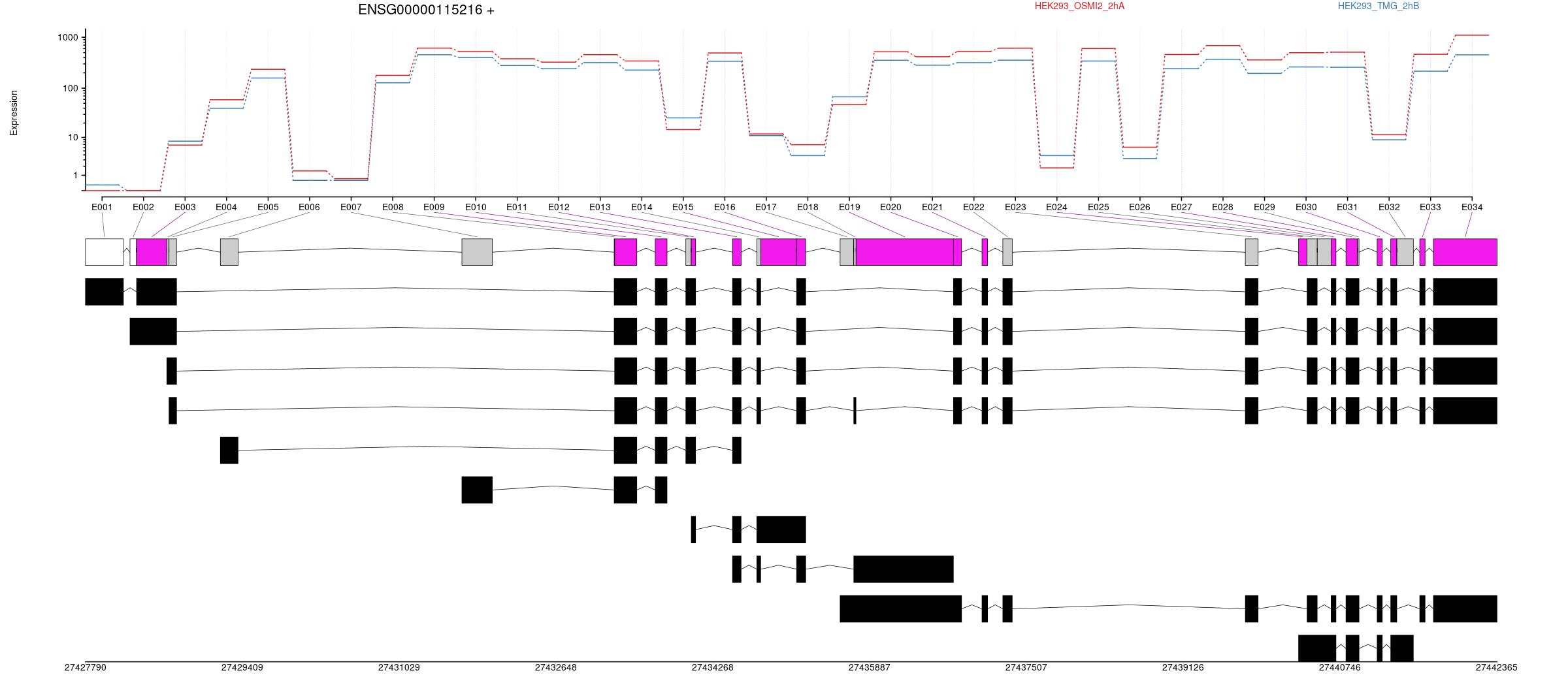Click exon label E020
This screenshot has width=1568, height=679.
pos(890,207)
